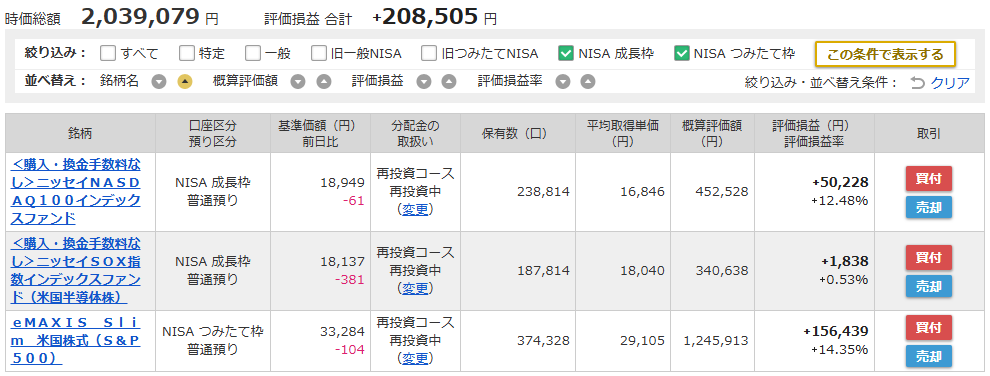Toggle the 旧つみたてNISA checkbox
This screenshot has height=376, width=990.
coord(429,54)
